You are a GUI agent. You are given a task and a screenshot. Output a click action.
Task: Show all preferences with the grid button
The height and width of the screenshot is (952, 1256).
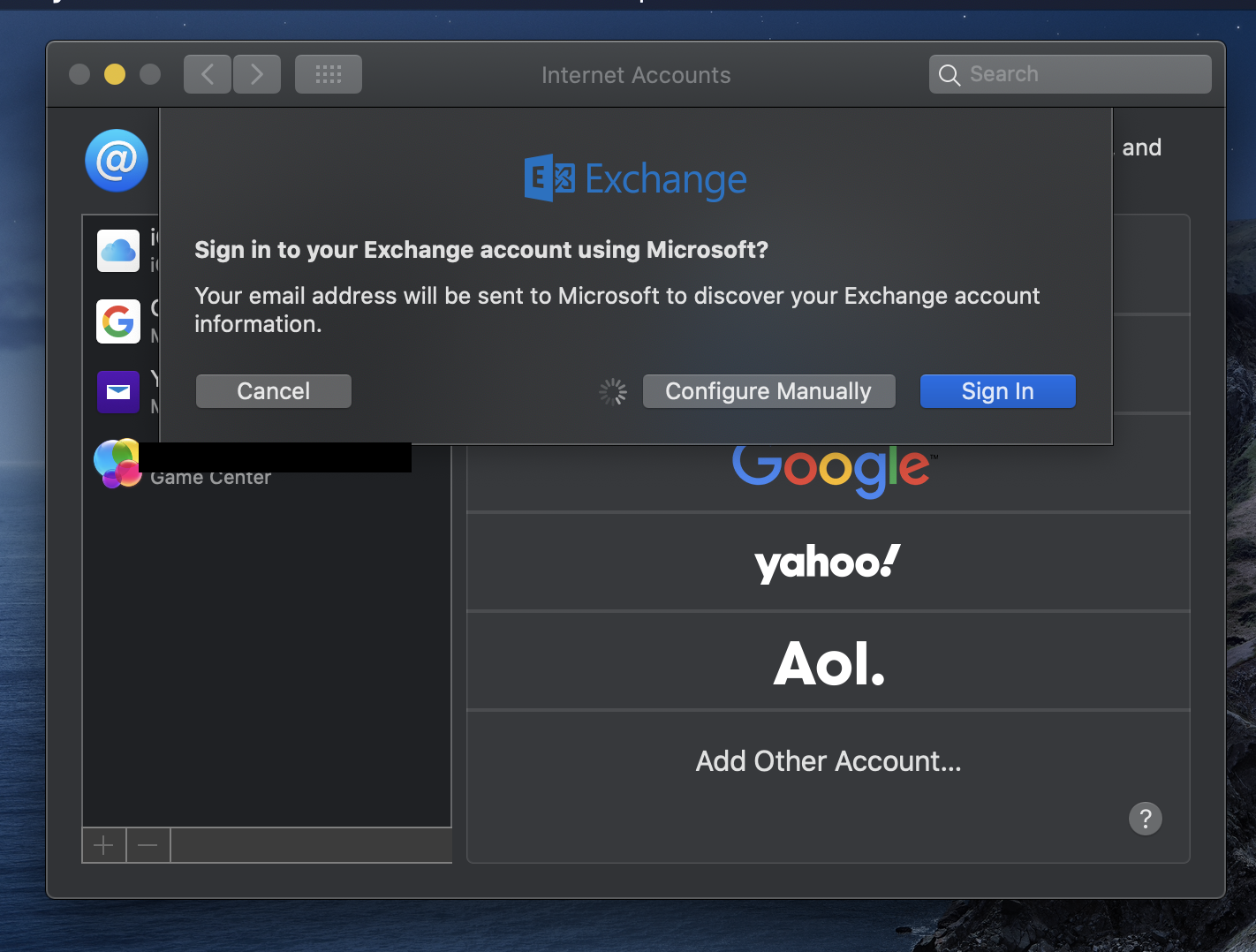click(x=329, y=74)
